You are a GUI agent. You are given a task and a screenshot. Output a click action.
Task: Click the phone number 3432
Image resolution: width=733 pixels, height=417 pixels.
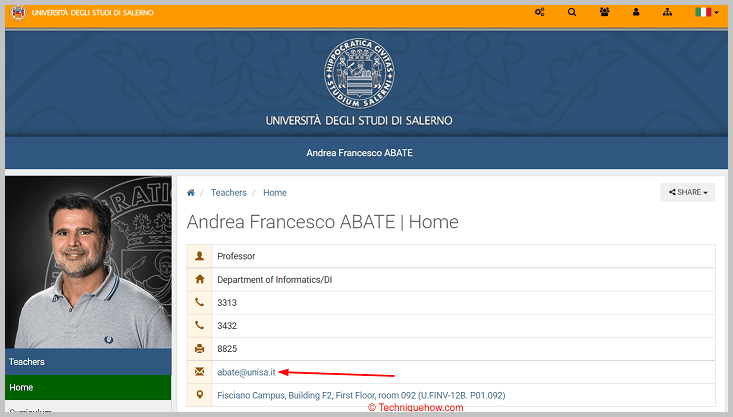coord(227,326)
